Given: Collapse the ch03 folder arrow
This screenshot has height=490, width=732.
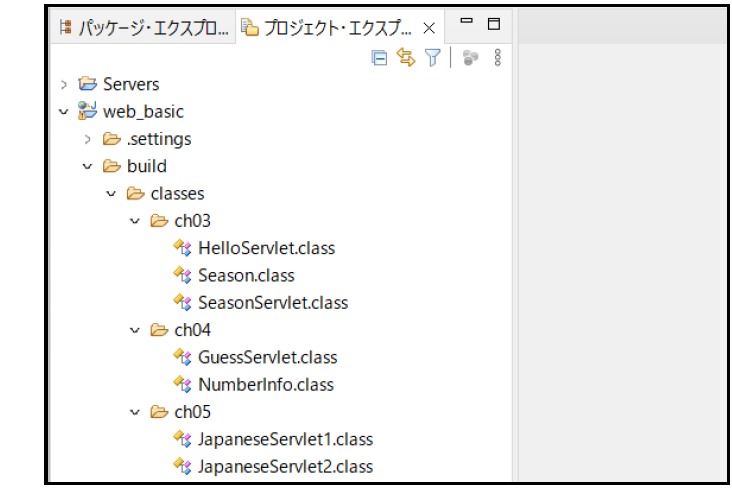Looking at the screenshot, I should pos(135,221).
